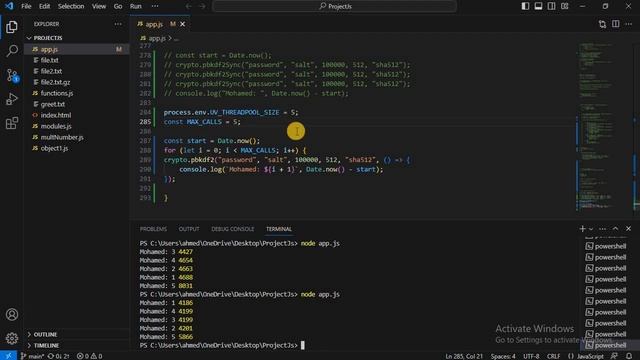Close the app.js editor tab
Viewport: 640px width, 360px height.
[182, 24]
